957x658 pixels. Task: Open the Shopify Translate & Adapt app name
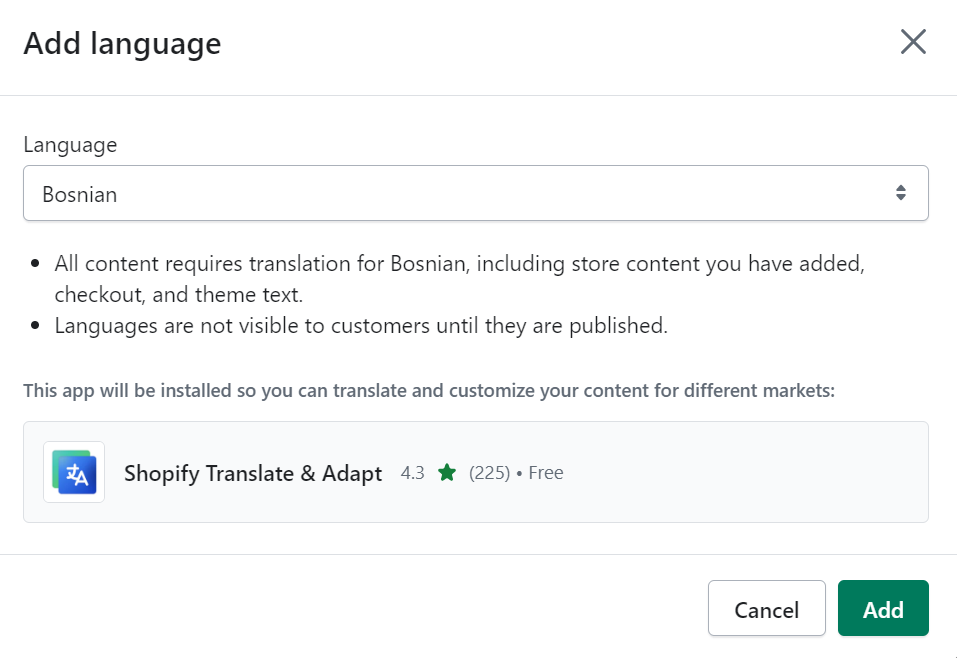253,474
